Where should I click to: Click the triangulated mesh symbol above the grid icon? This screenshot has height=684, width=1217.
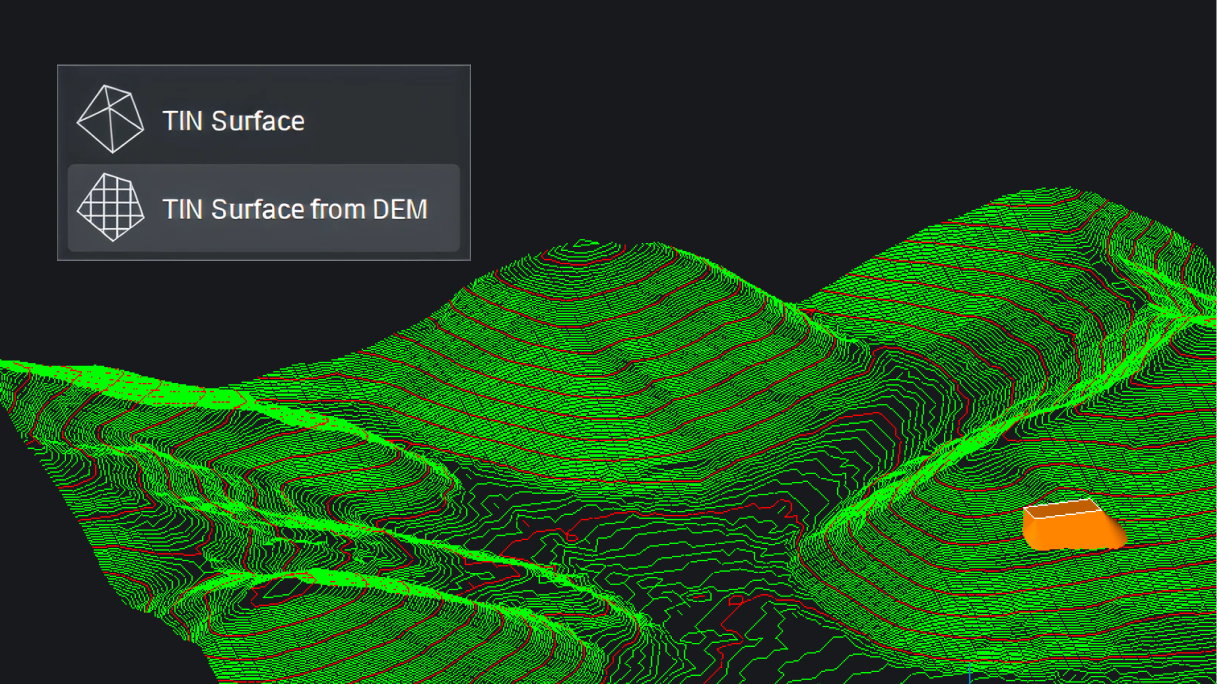(x=111, y=117)
